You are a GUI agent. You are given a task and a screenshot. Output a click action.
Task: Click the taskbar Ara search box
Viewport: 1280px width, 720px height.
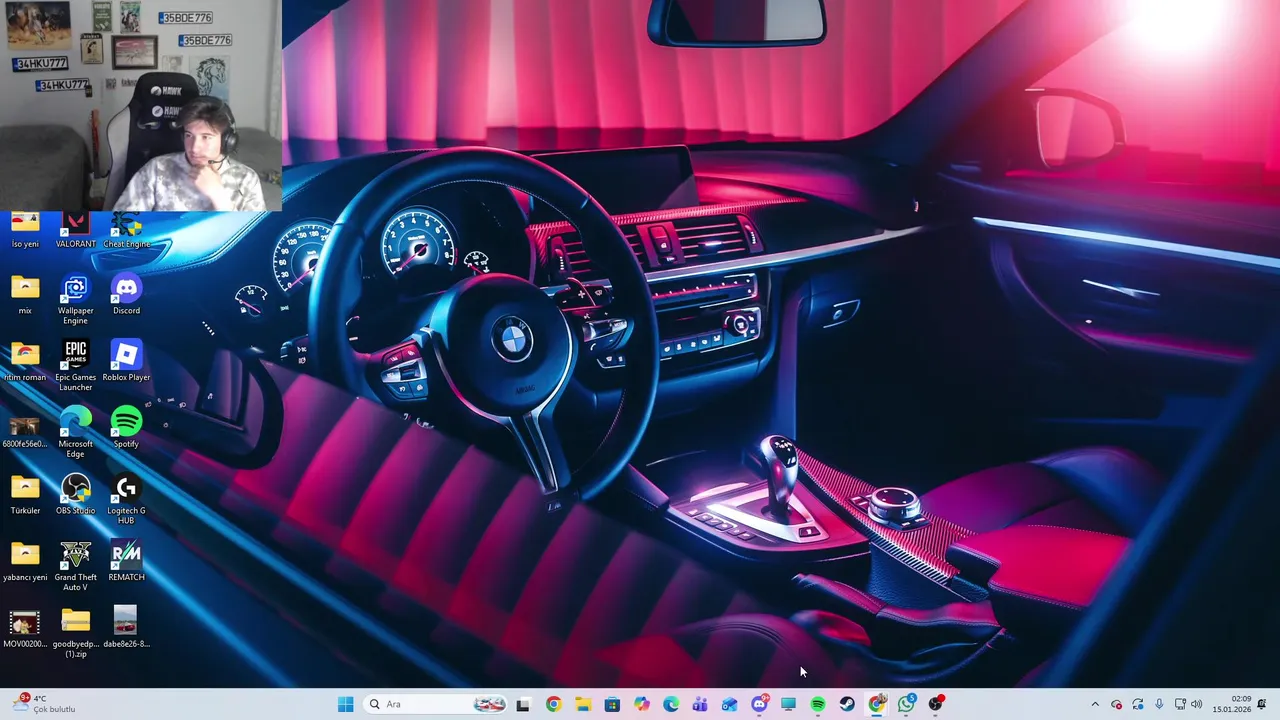[x=436, y=704]
